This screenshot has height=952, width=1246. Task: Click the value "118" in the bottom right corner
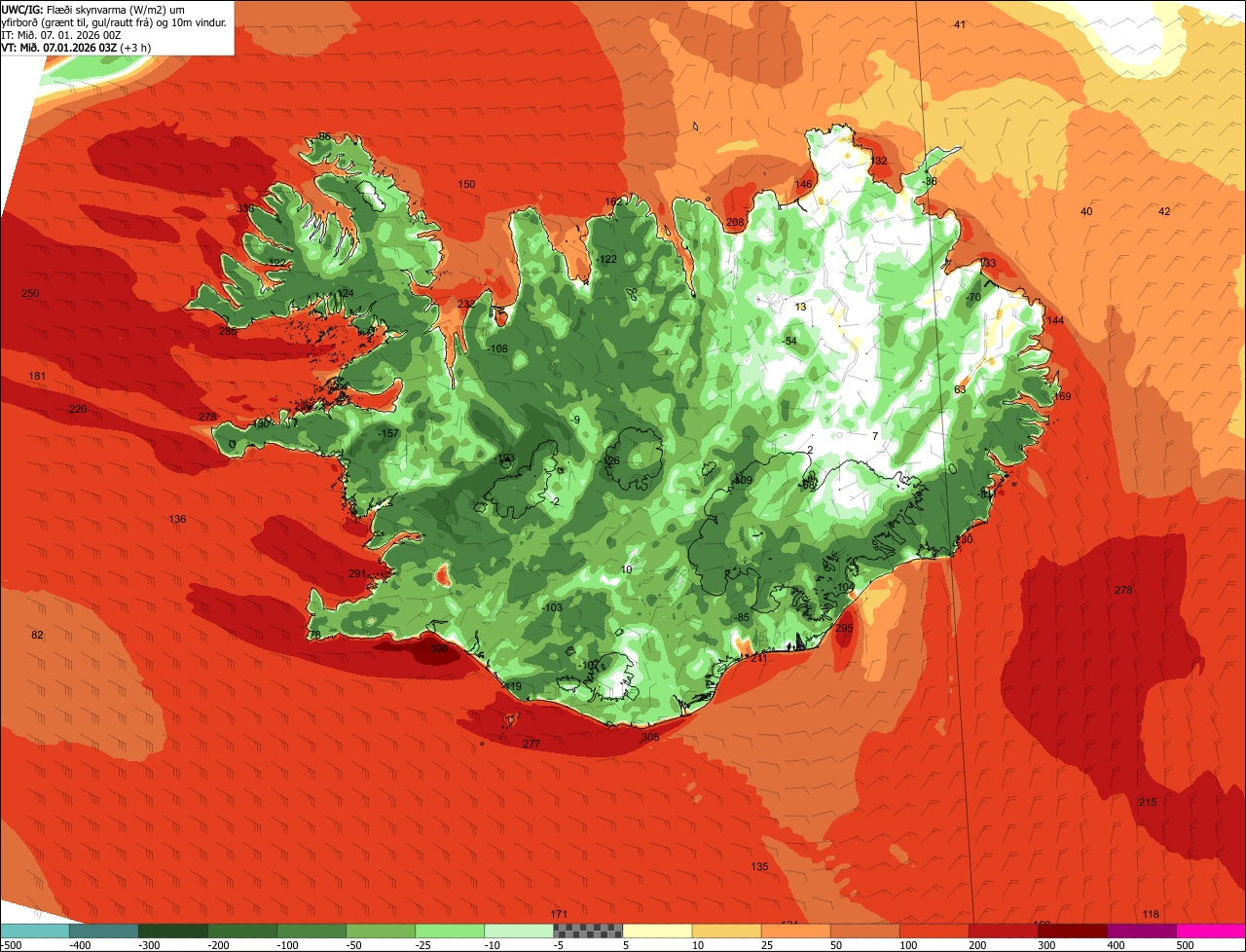click(x=1152, y=914)
